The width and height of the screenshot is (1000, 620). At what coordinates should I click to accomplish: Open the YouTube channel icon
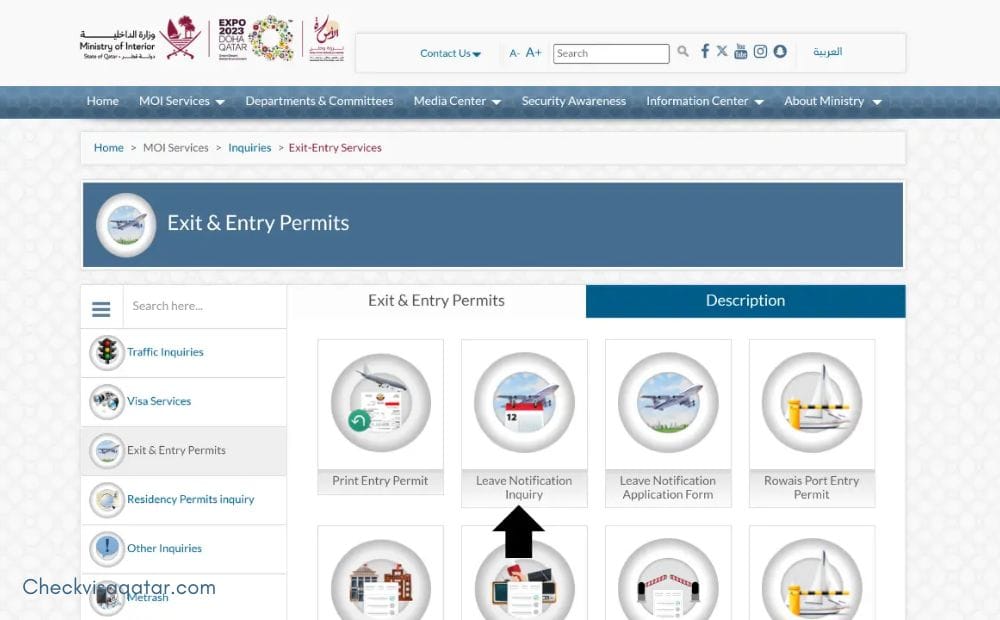[x=740, y=52]
